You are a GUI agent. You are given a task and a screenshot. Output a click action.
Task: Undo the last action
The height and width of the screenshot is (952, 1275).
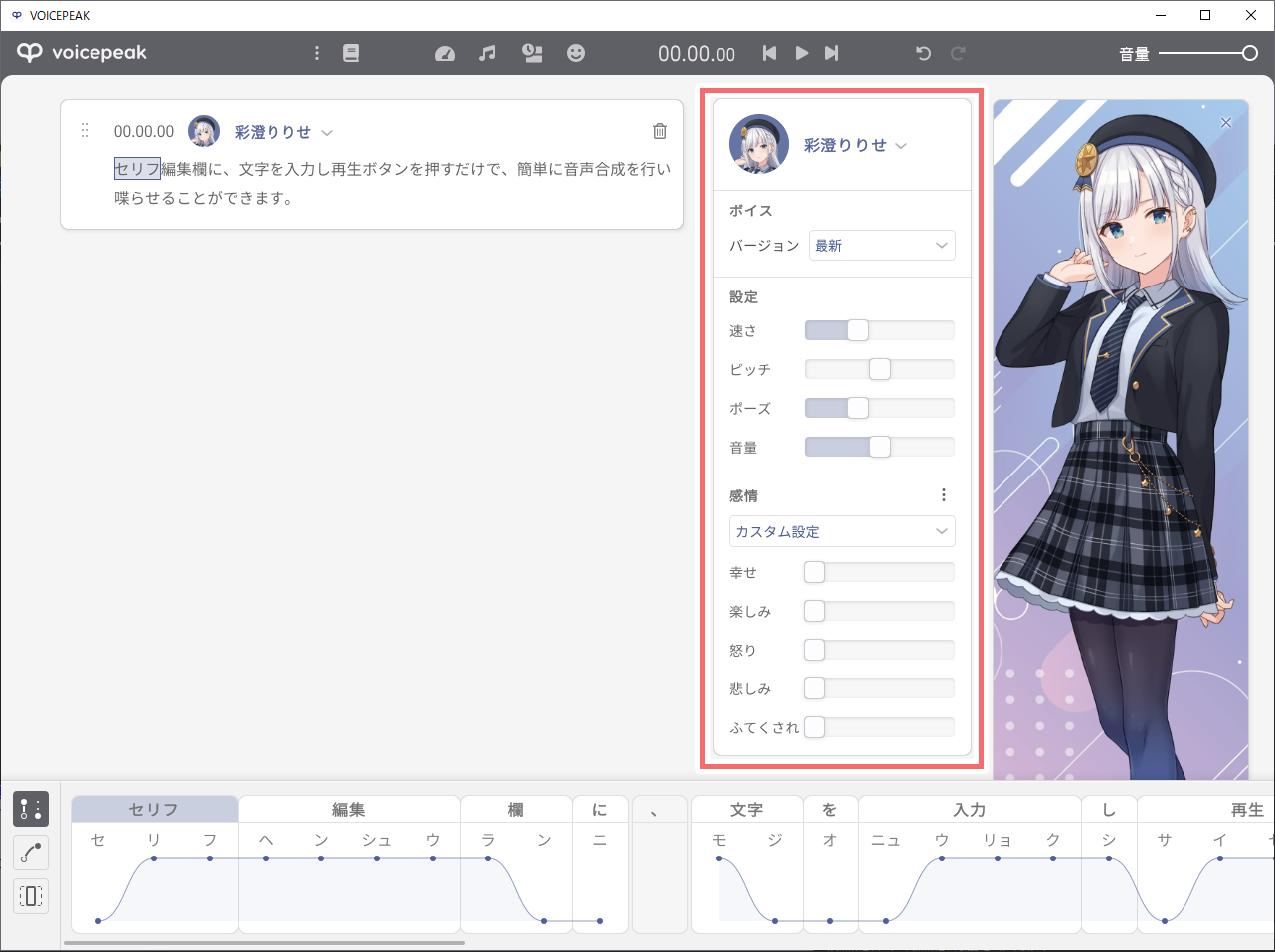point(923,53)
